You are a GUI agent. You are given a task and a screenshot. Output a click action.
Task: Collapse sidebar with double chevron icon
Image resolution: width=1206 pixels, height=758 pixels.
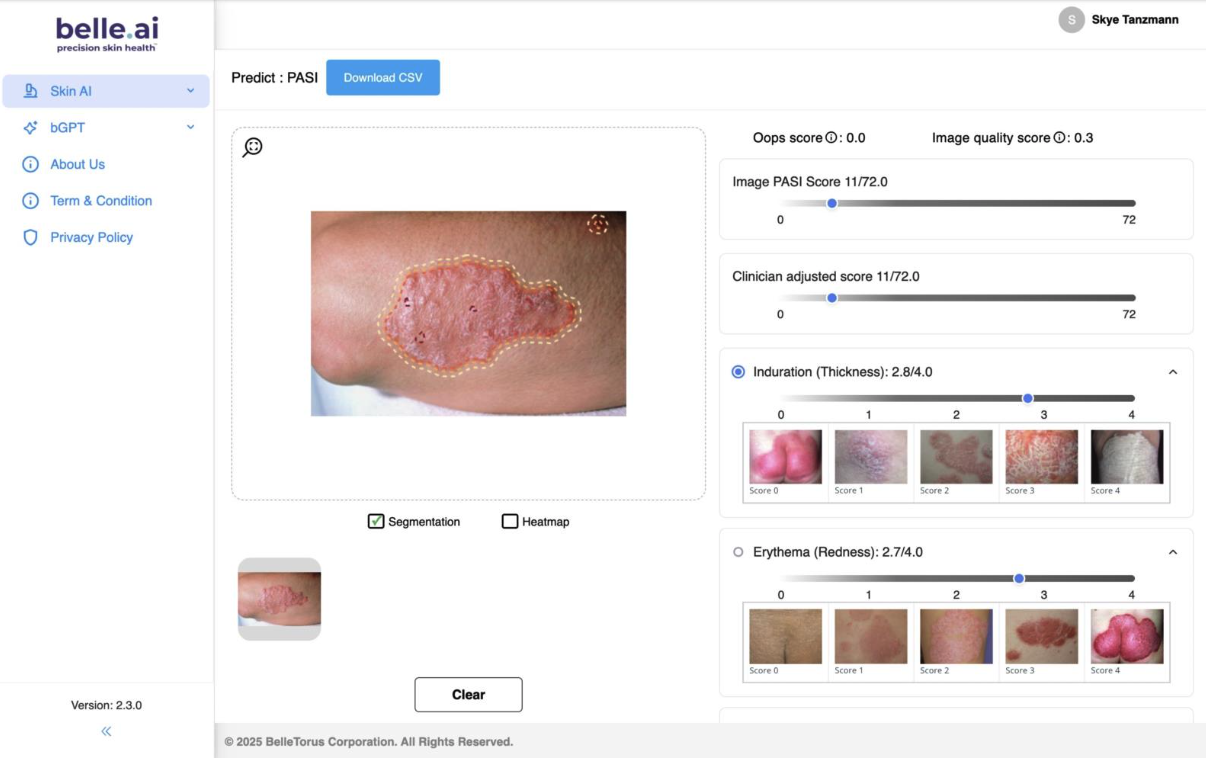tap(106, 731)
